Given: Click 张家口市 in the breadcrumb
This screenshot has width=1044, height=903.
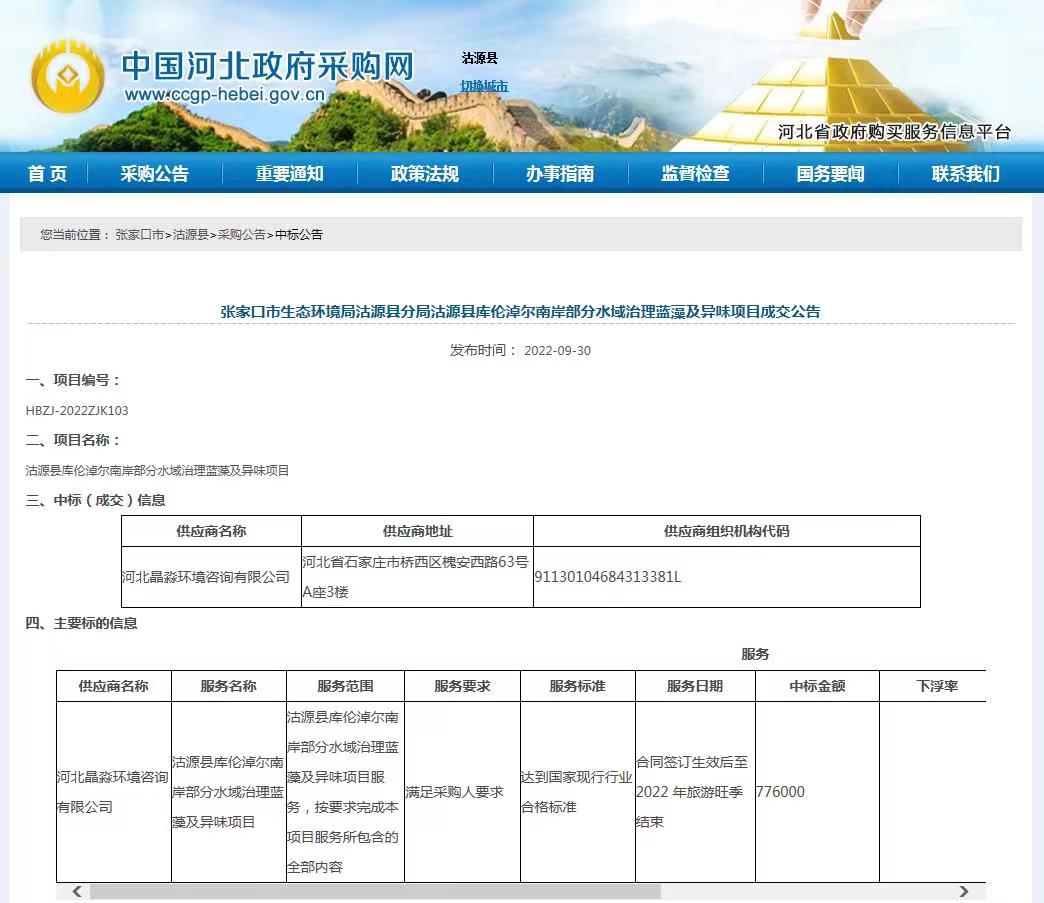Looking at the screenshot, I should pyautogui.click(x=140, y=234).
